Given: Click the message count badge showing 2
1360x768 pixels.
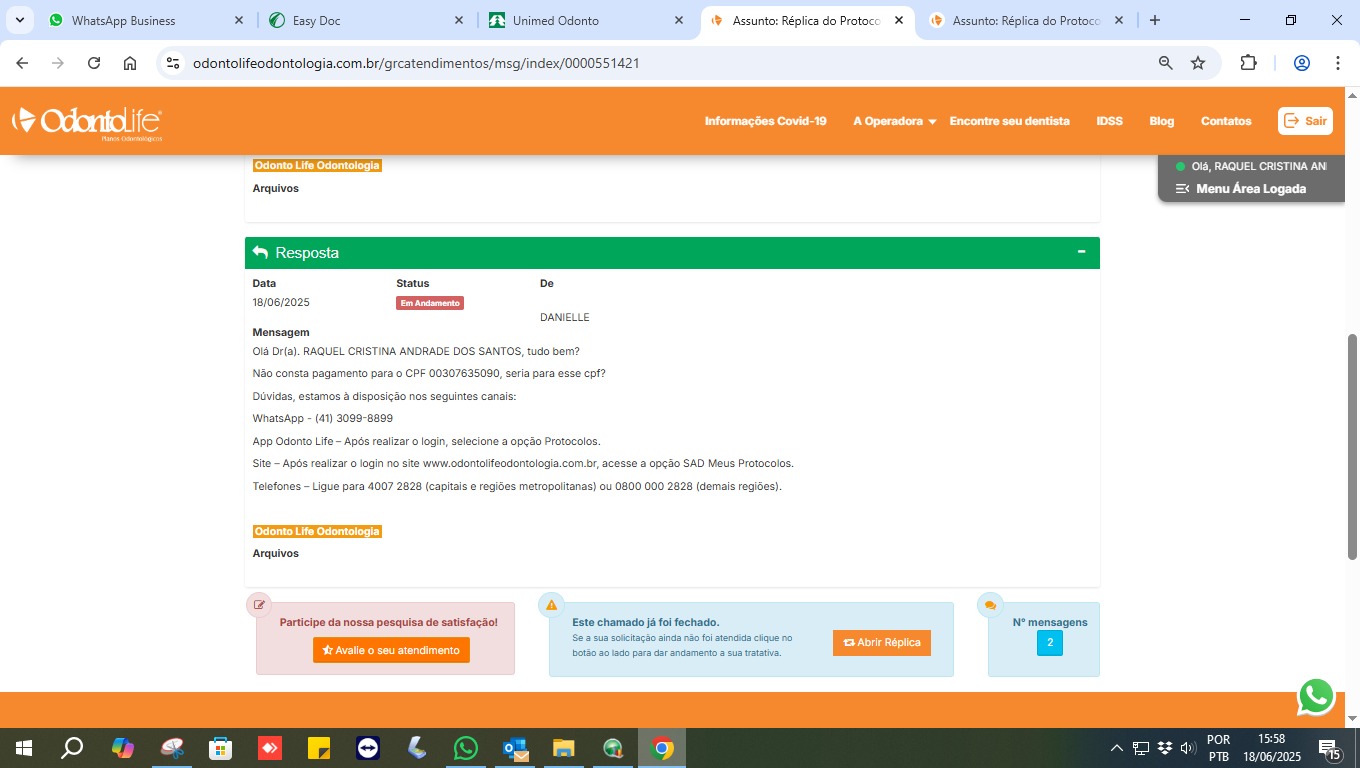Looking at the screenshot, I should tap(1050, 643).
